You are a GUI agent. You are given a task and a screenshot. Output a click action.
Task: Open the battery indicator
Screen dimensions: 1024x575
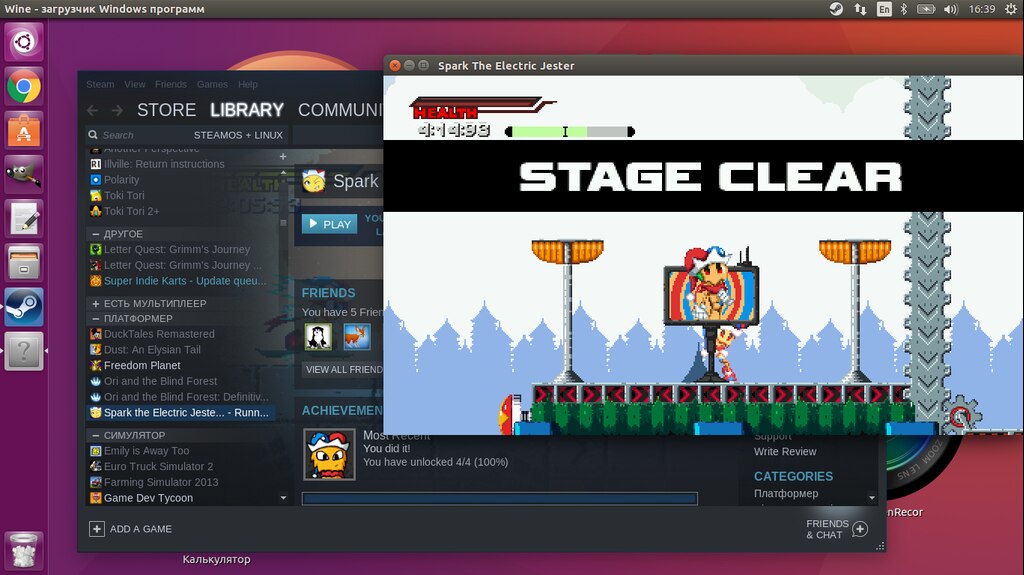(926, 9)
